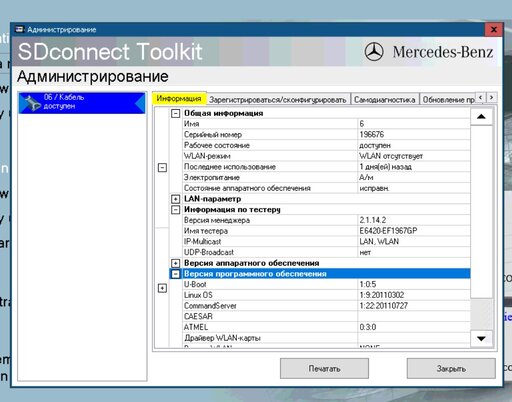This screenshot has width=512, height=402.
Task: Open the Информация tab
Action: point(179,99)
